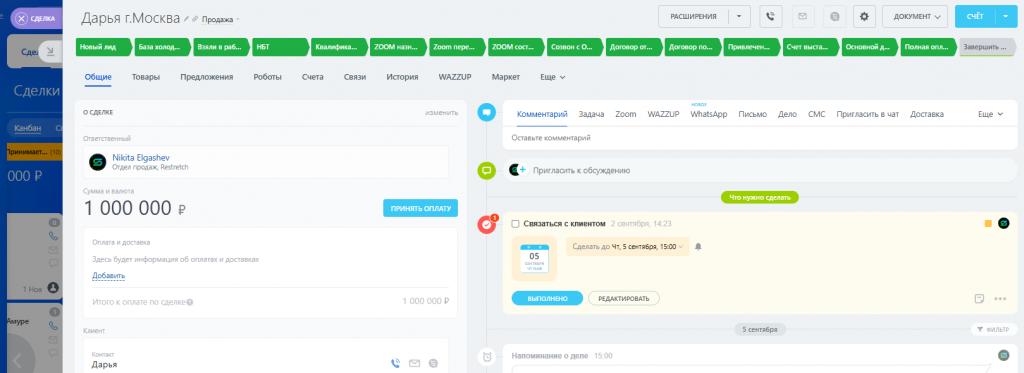Click the 05 сентября calendar icon
The width and height of the screenshot is (1024, 373).
click(x=534, y=259)
